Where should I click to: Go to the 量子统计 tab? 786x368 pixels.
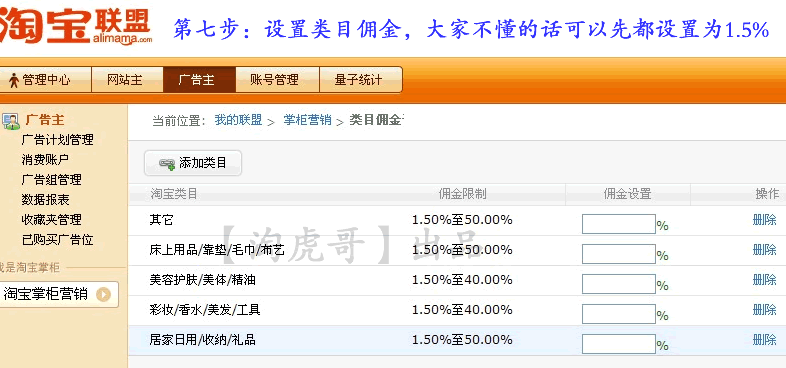tap(361, 80)
